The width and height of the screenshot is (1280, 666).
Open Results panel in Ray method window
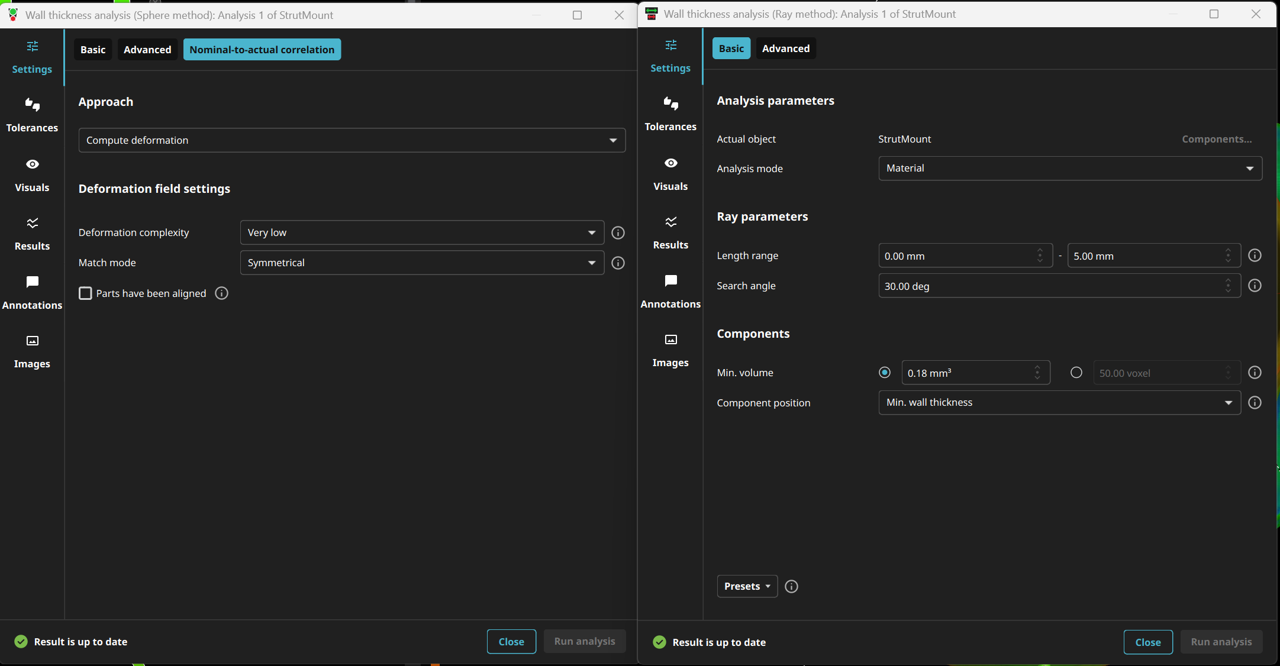(x=670, y=232)
